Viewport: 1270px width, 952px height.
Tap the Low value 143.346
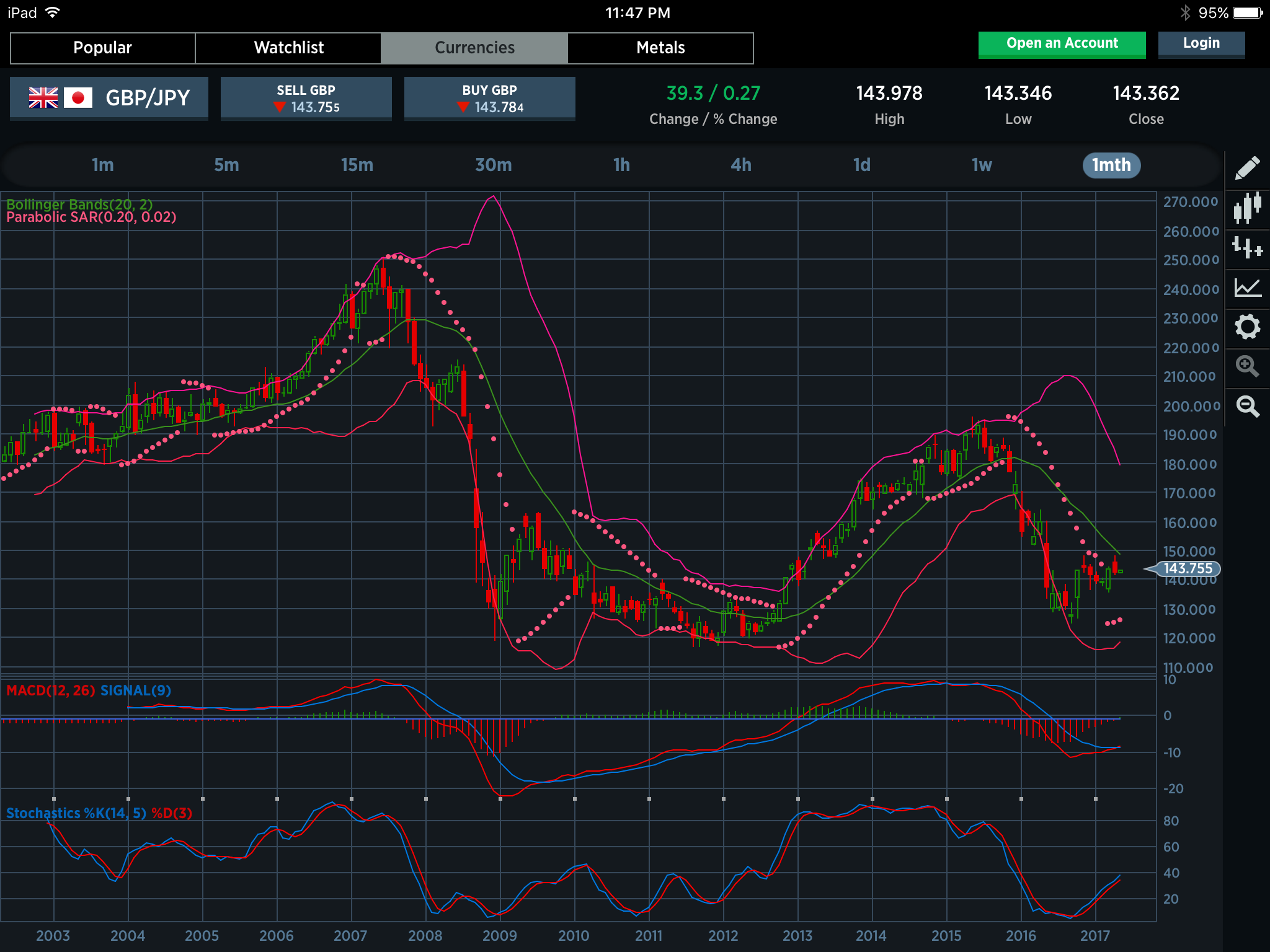pos(1018,94)
